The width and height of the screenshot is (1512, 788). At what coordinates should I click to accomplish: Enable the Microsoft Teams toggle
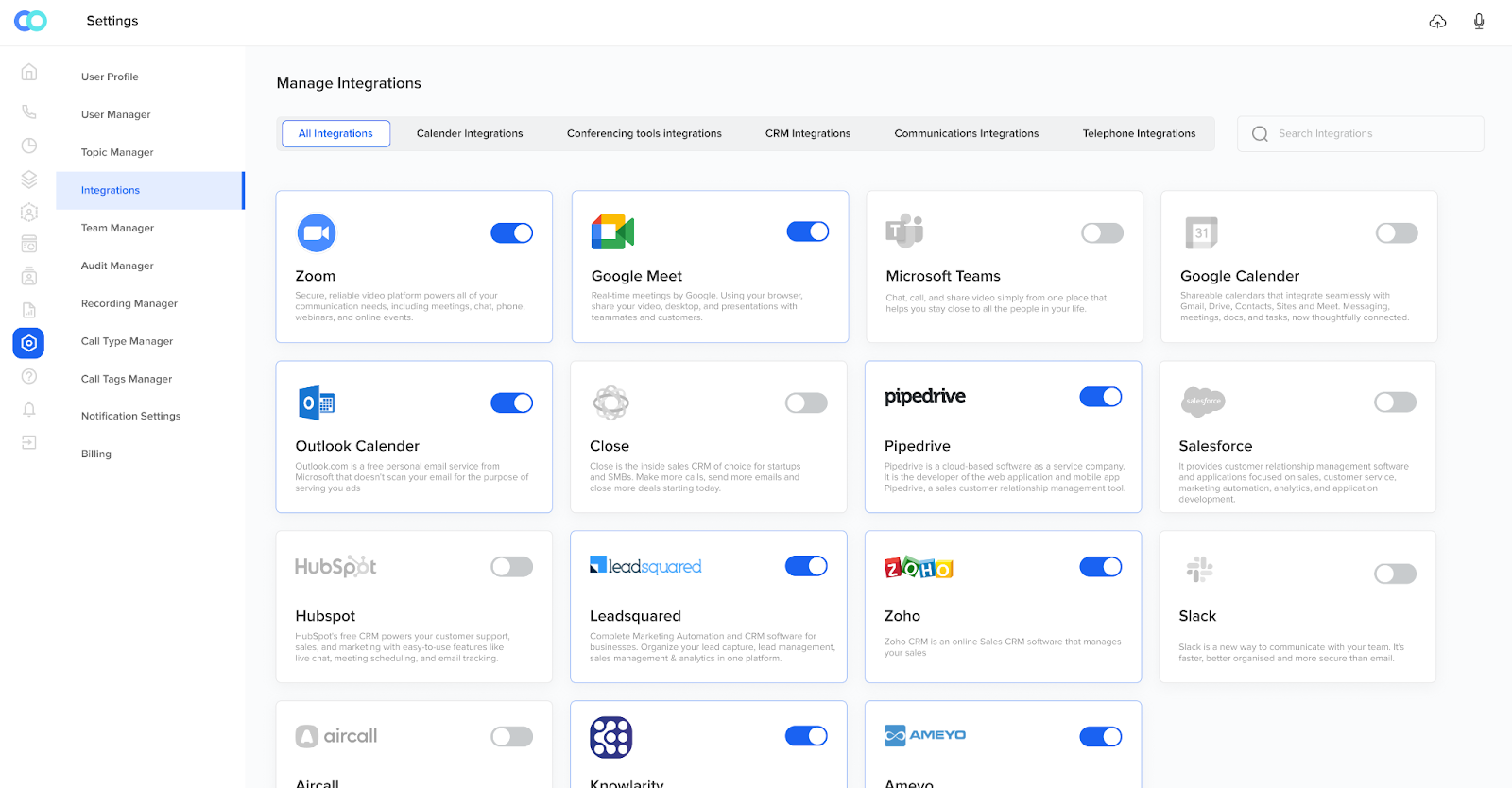point(1103,232)
